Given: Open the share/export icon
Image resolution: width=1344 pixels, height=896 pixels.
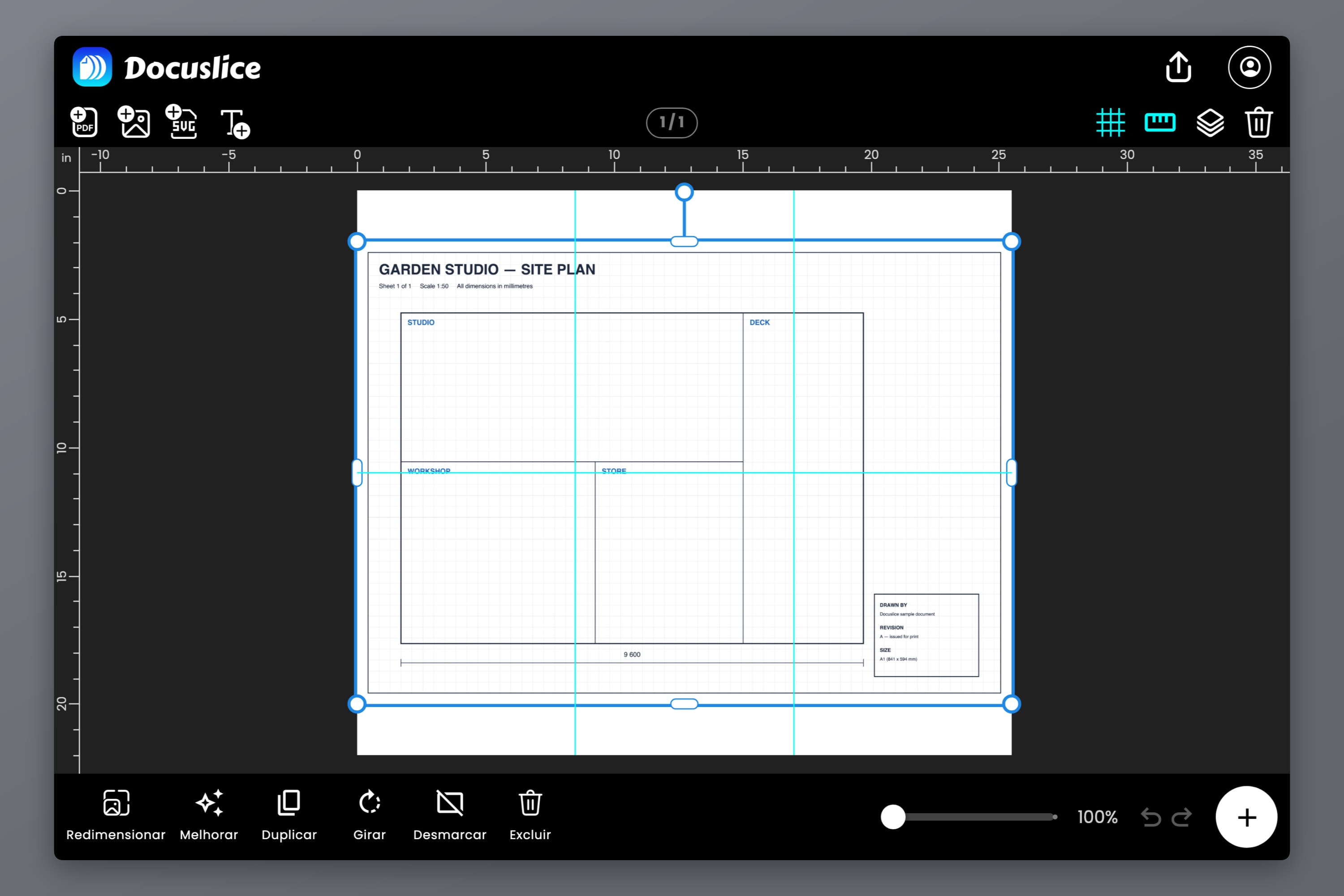Looking at the screenshot, I should tap(1178, 67).
